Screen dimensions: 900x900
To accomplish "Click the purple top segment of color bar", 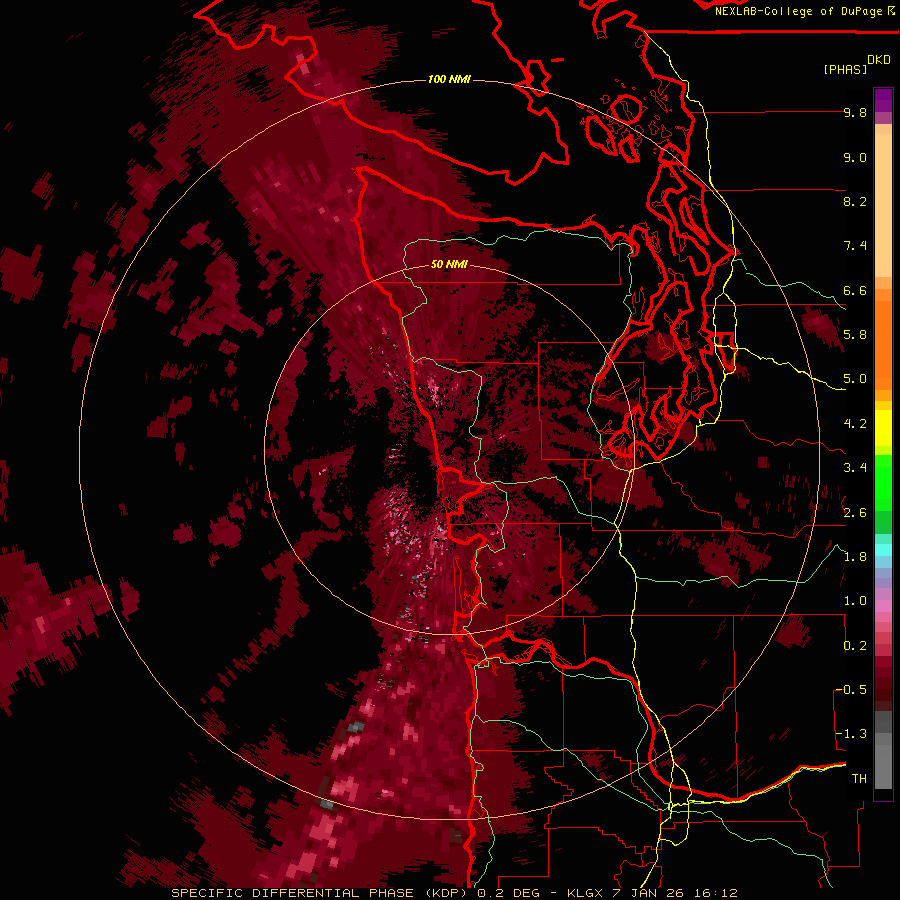I will coord(883,100).
